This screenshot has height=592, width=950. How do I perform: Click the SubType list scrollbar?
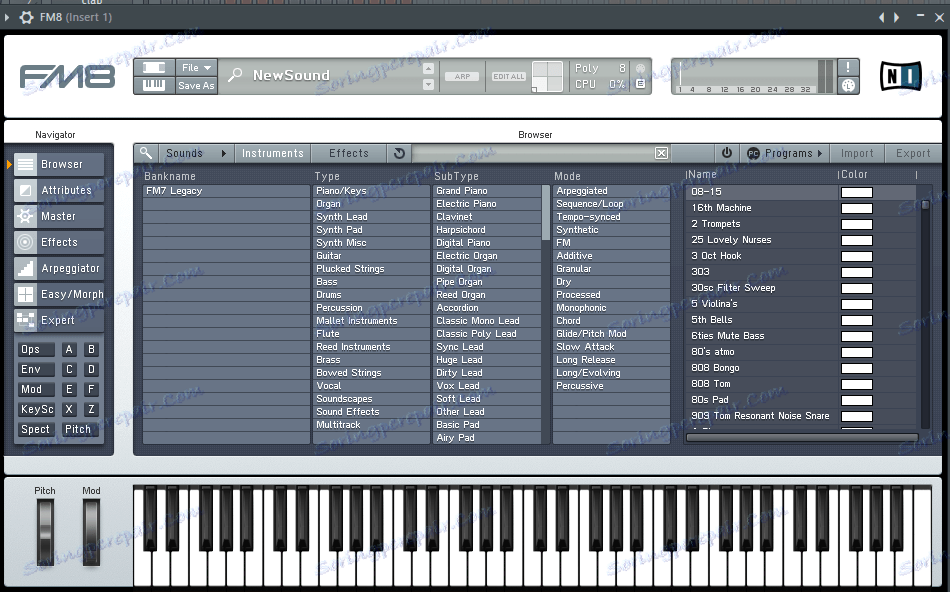pyautogui.click(x=545, y=213)
